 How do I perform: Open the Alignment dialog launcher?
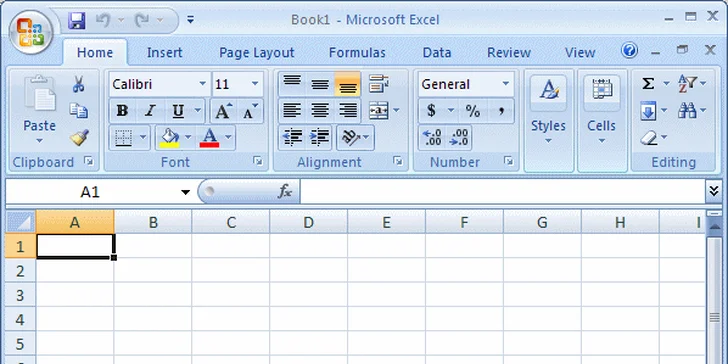(x=397, y=161)
